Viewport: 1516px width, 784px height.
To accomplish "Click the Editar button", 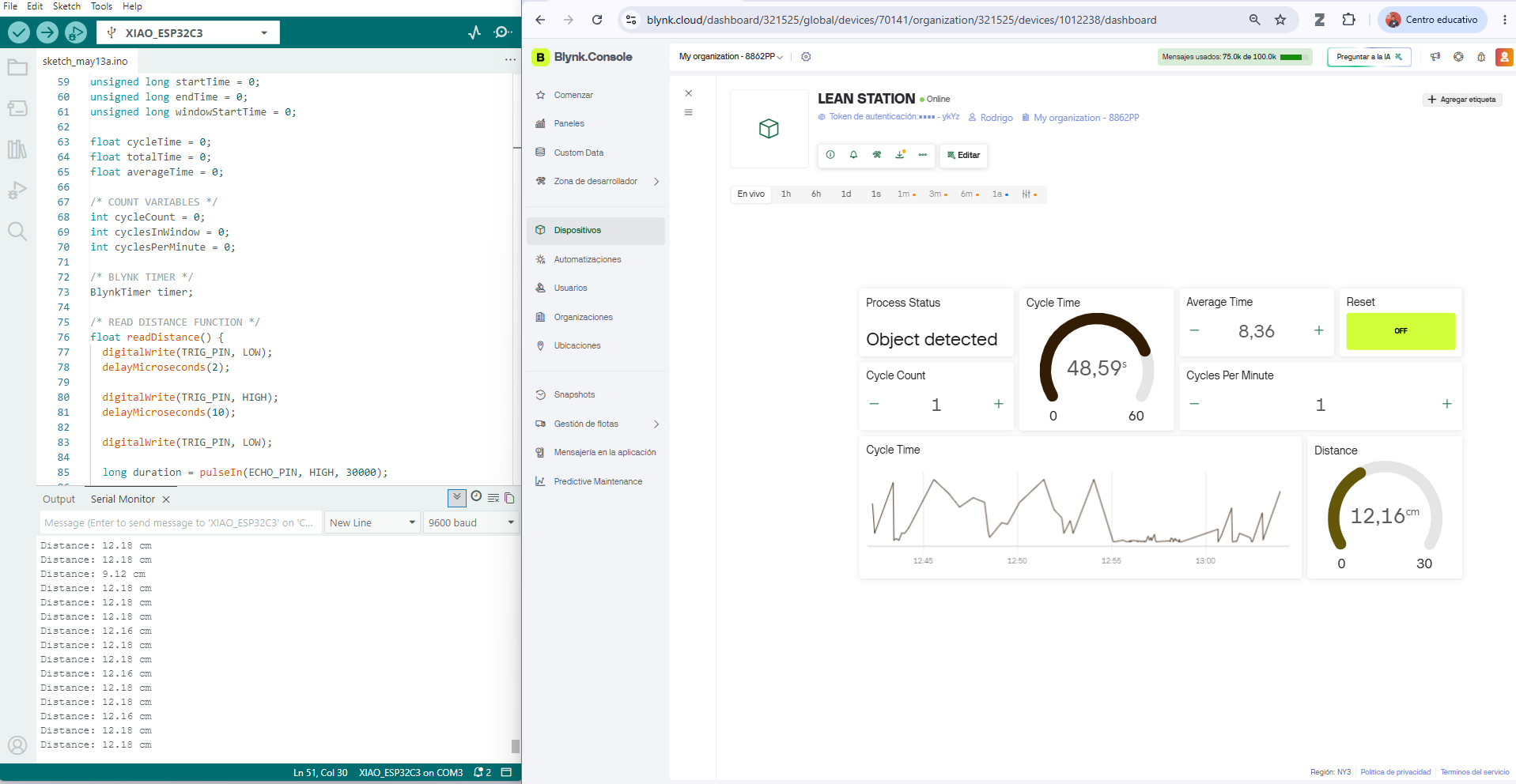I will (x=963, y=155).
